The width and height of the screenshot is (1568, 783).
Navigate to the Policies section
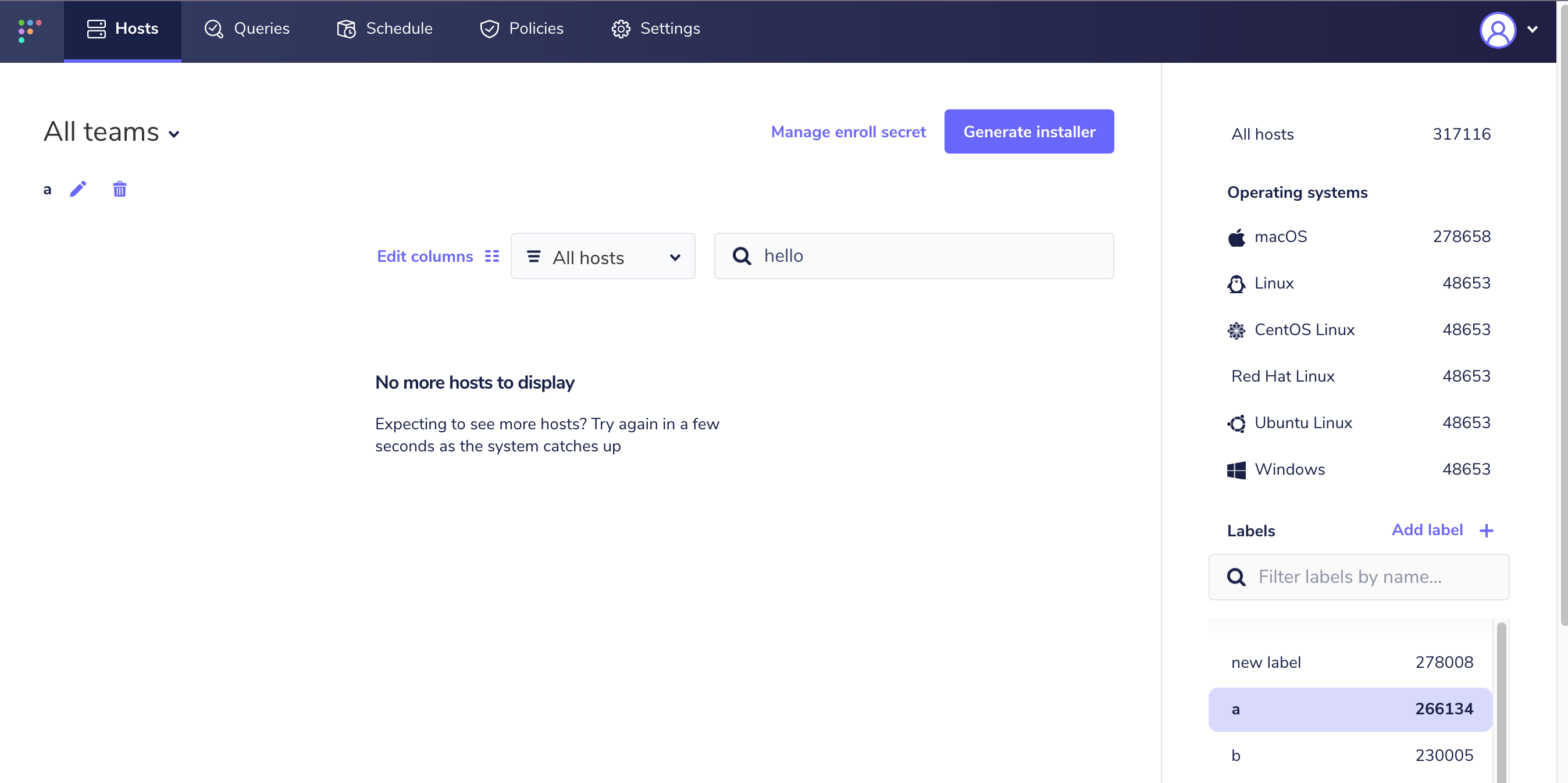[522, 28]
